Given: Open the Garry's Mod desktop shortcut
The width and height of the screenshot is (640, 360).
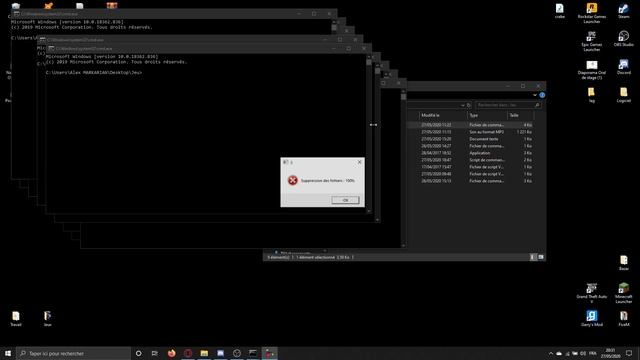Looking at the screenshot, I should point(591,318).
